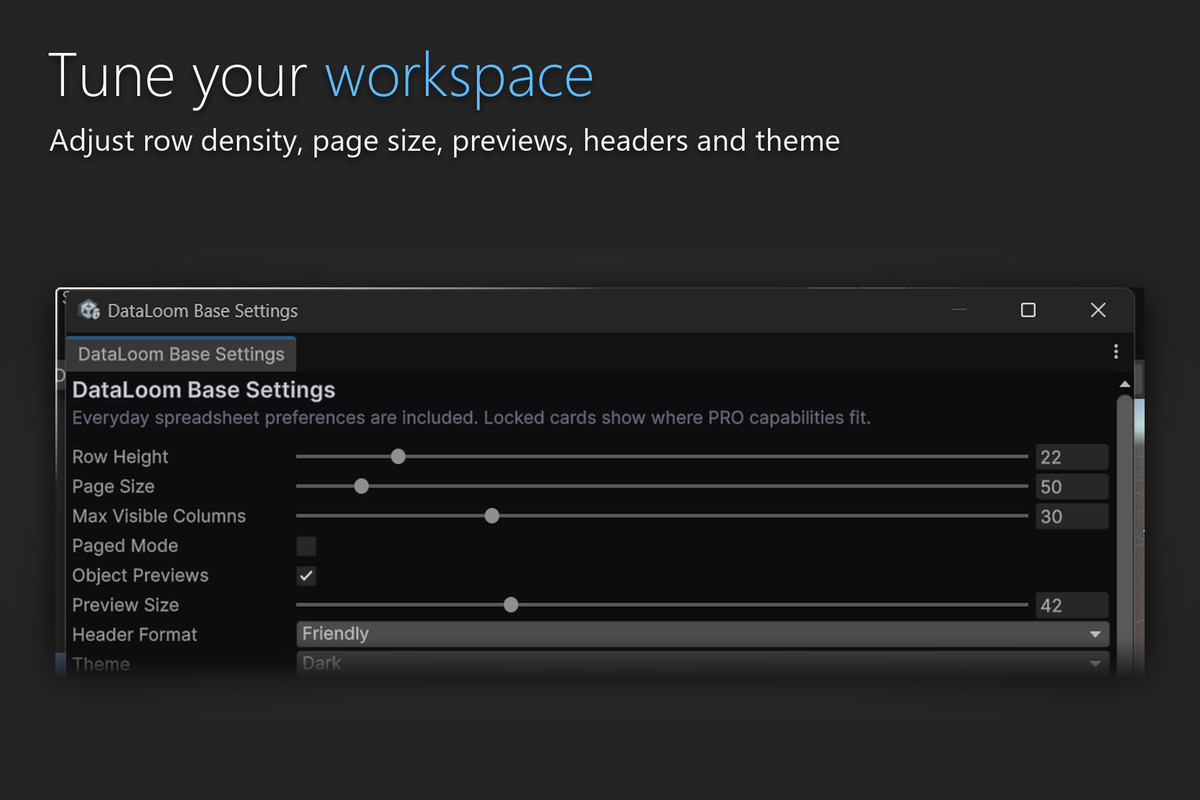Screen dimensions: 1200x800
Task: Click the Preview Size slider handle
Action: pyautogui.click(x=511, y=605)
